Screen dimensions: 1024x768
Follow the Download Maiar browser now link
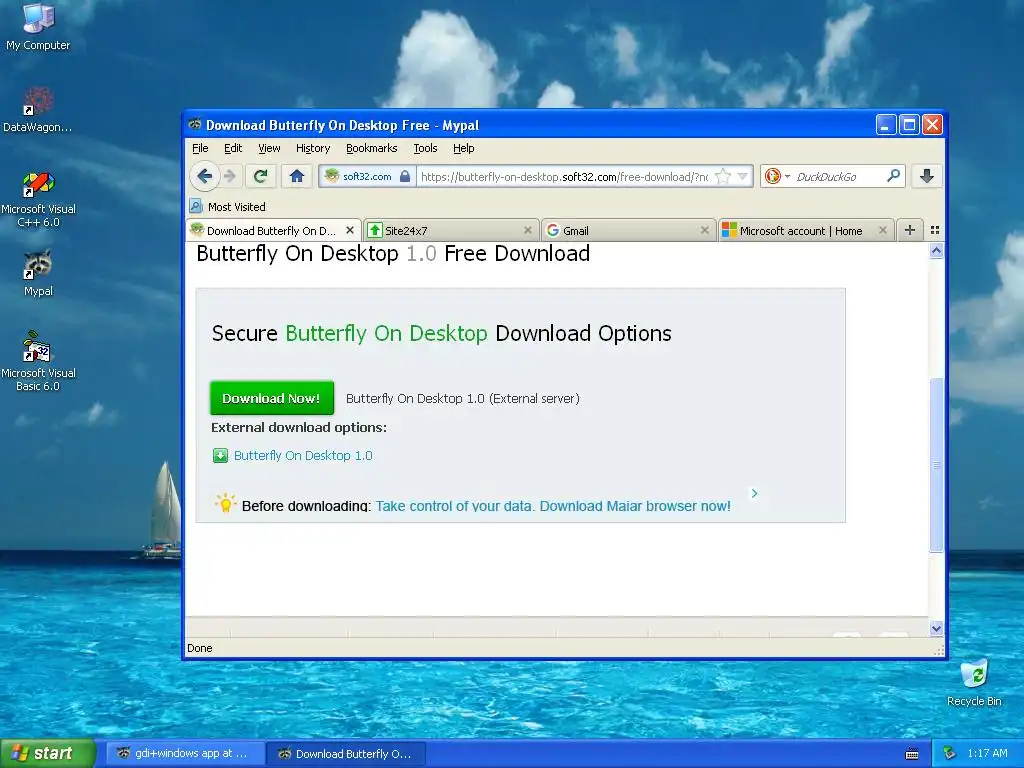click(635, 506)
